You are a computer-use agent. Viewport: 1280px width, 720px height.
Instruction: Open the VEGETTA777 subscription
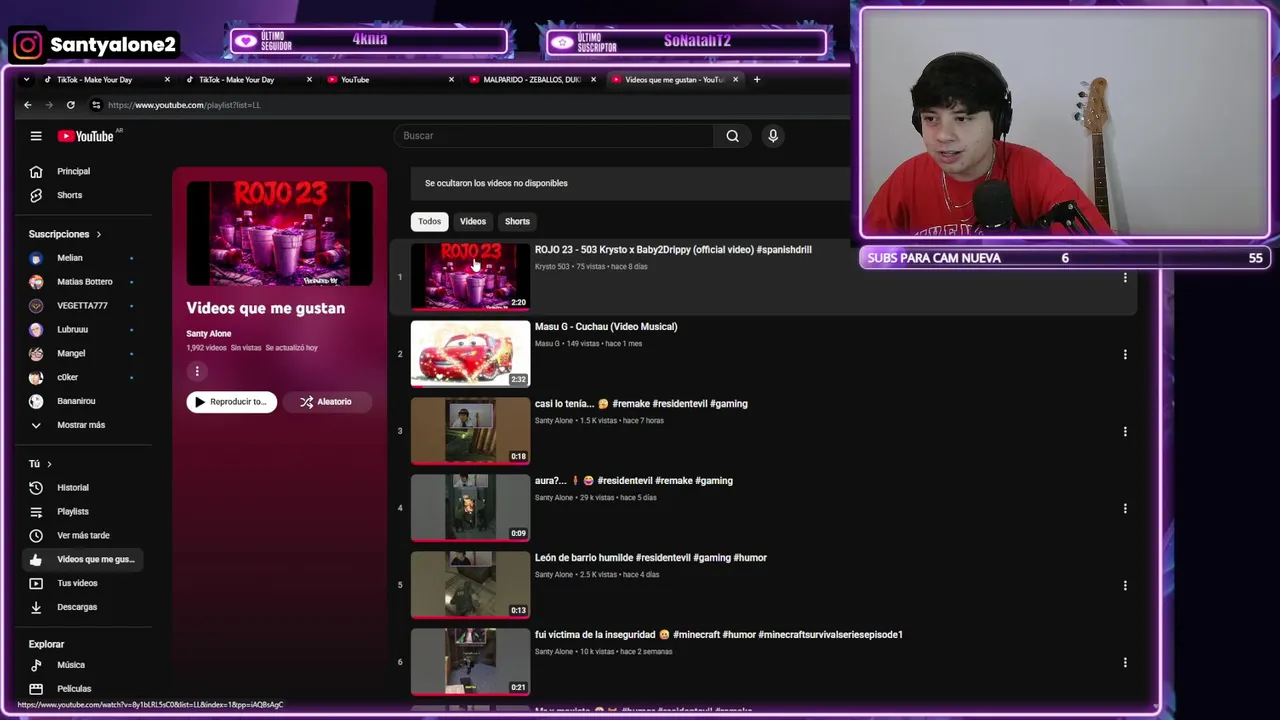coord(85,306)
